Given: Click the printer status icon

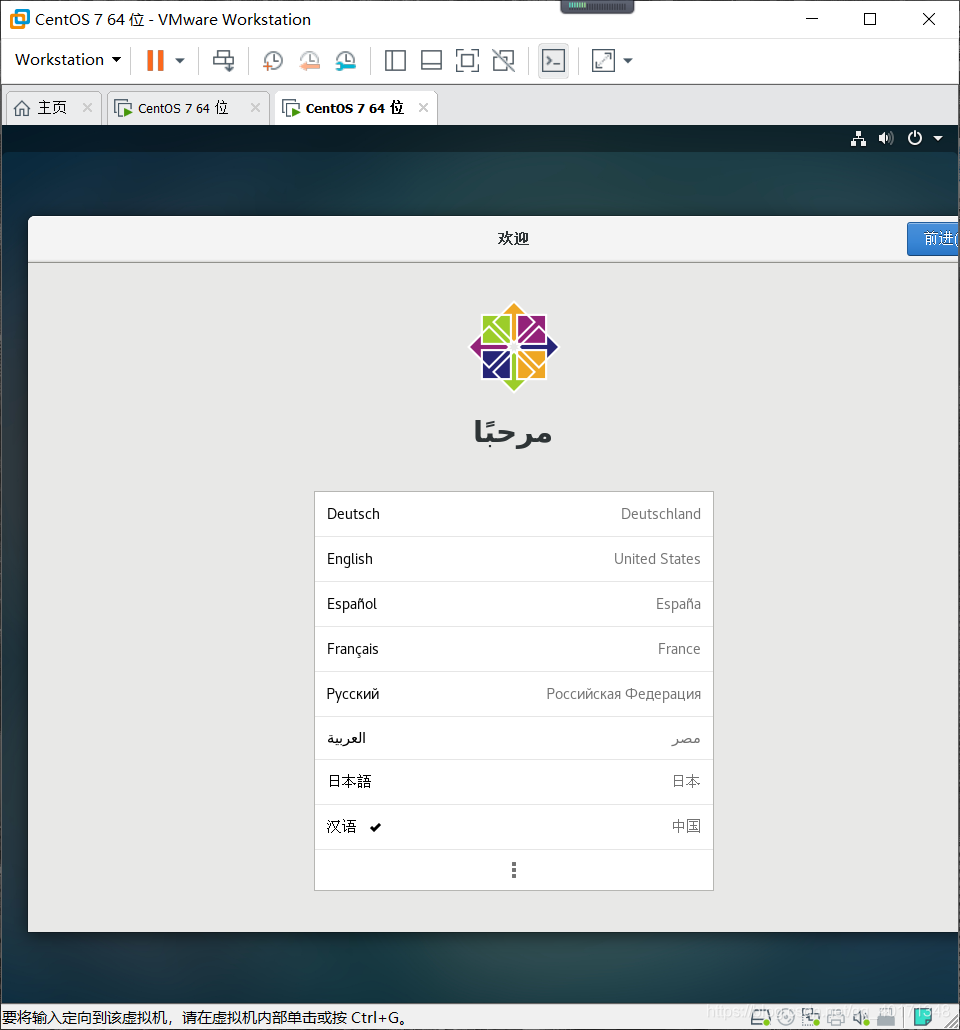Looking at the screenshot, I should (x=836, y=1018).
